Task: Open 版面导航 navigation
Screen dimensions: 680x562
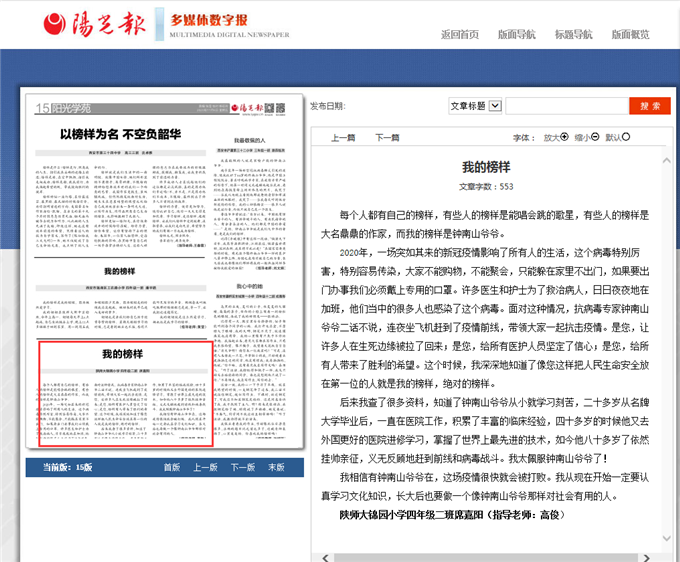Action: 517,34
